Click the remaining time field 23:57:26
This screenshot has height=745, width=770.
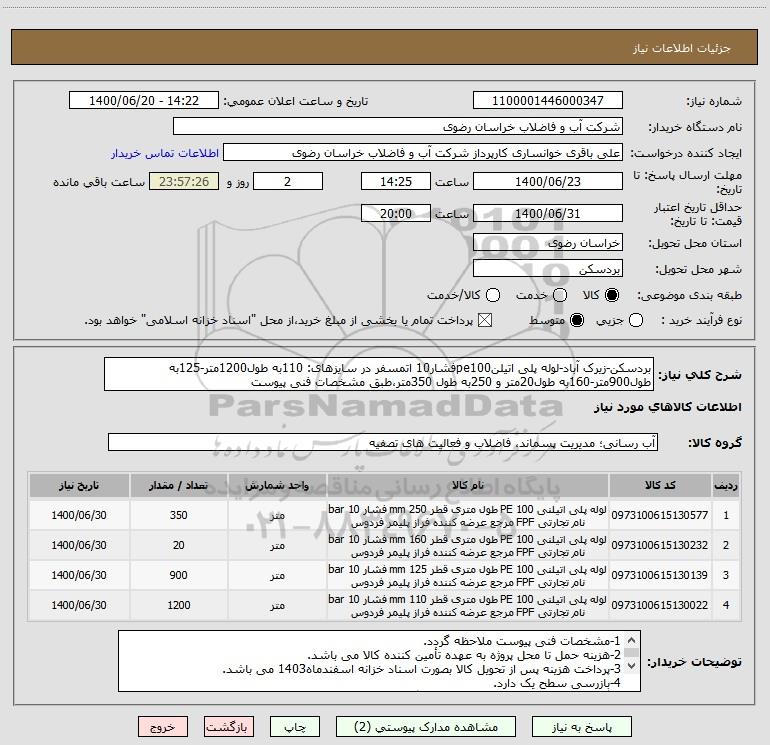coord(184,181)
